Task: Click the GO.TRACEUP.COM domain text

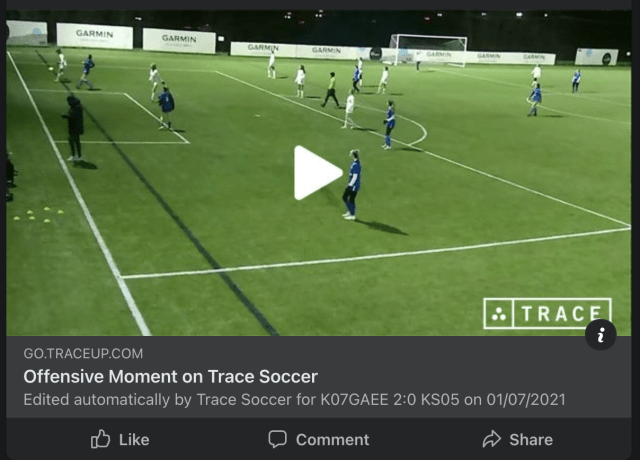Action: [83, 353]
